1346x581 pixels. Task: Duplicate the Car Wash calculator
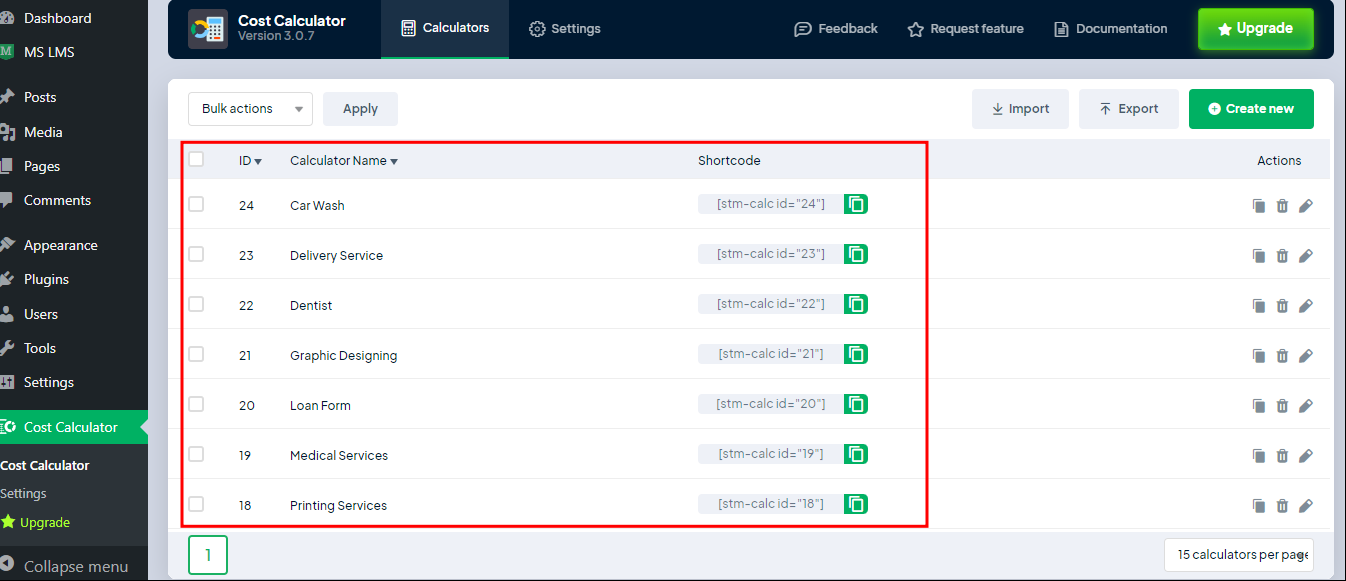click(1259, 206)
